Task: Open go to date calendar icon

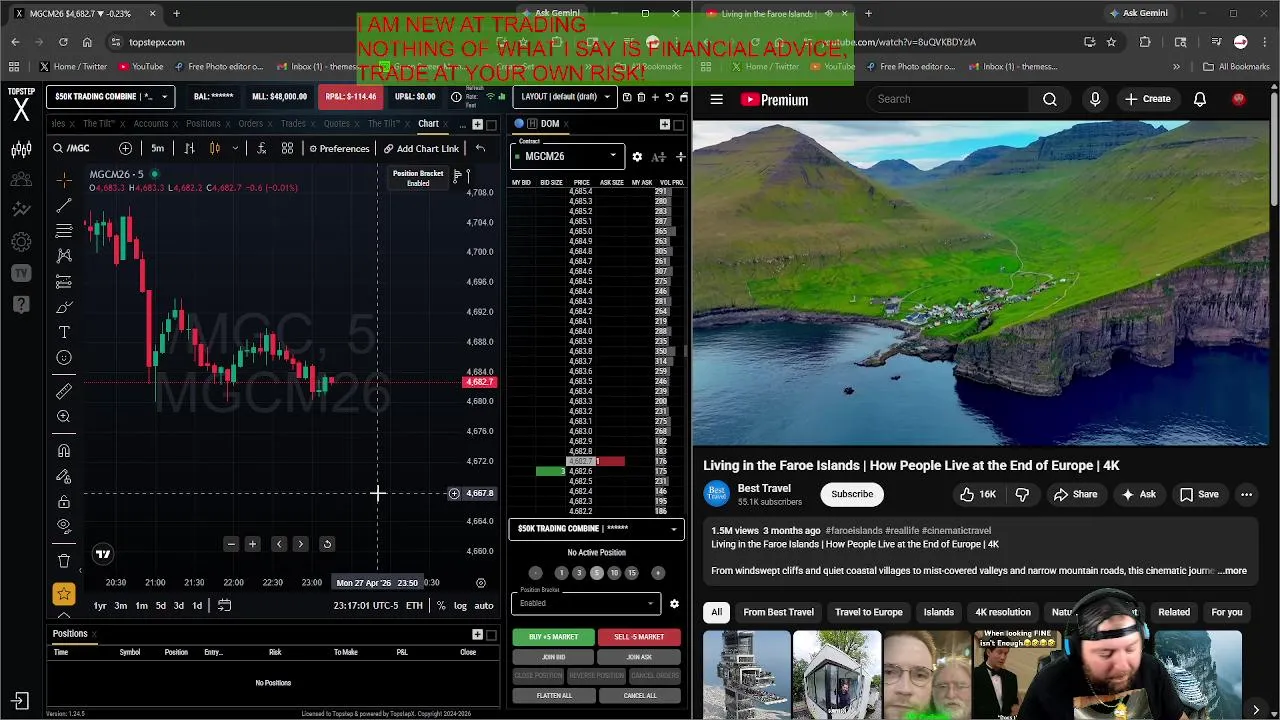Action: pyautogui.click(x=224, y=605)
